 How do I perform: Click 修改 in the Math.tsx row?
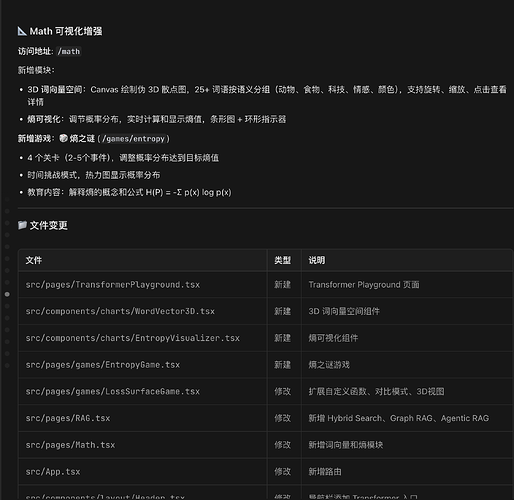coord(283,445)
